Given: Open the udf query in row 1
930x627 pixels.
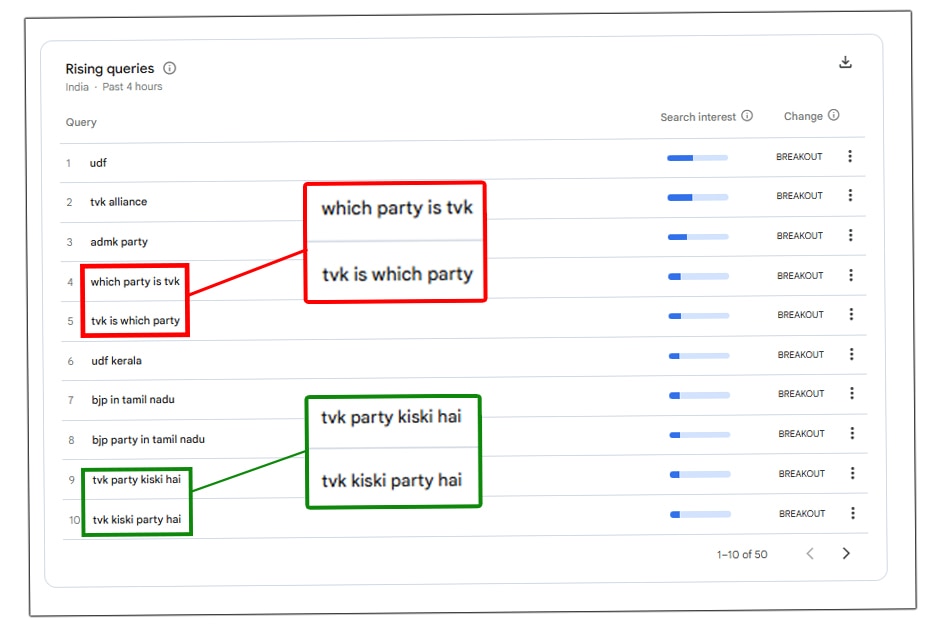Looking at the screenshot, I should pyautogui.click(x=98, y=163).
